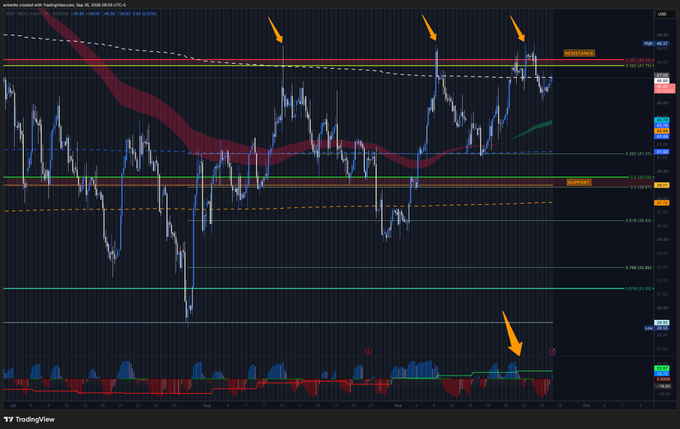The width and height of the screenshot is (680, 429).
Task: Click the Jul label on time axis
Action: click(13, 406)
